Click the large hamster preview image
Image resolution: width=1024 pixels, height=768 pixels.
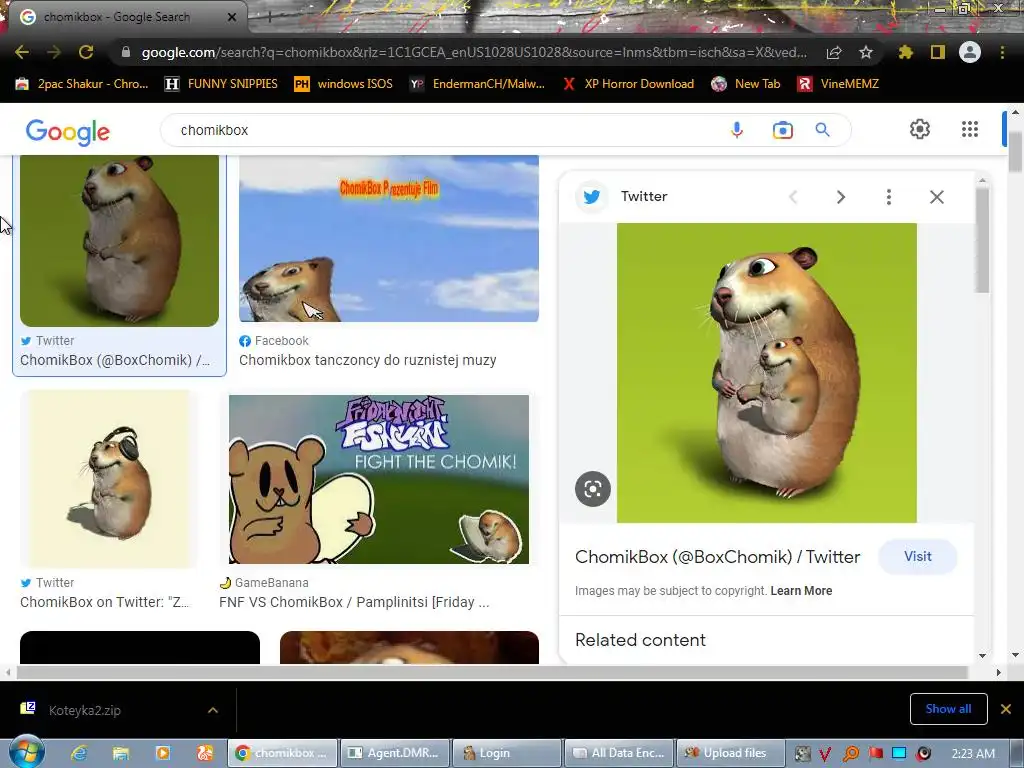(x=767, y=373)
